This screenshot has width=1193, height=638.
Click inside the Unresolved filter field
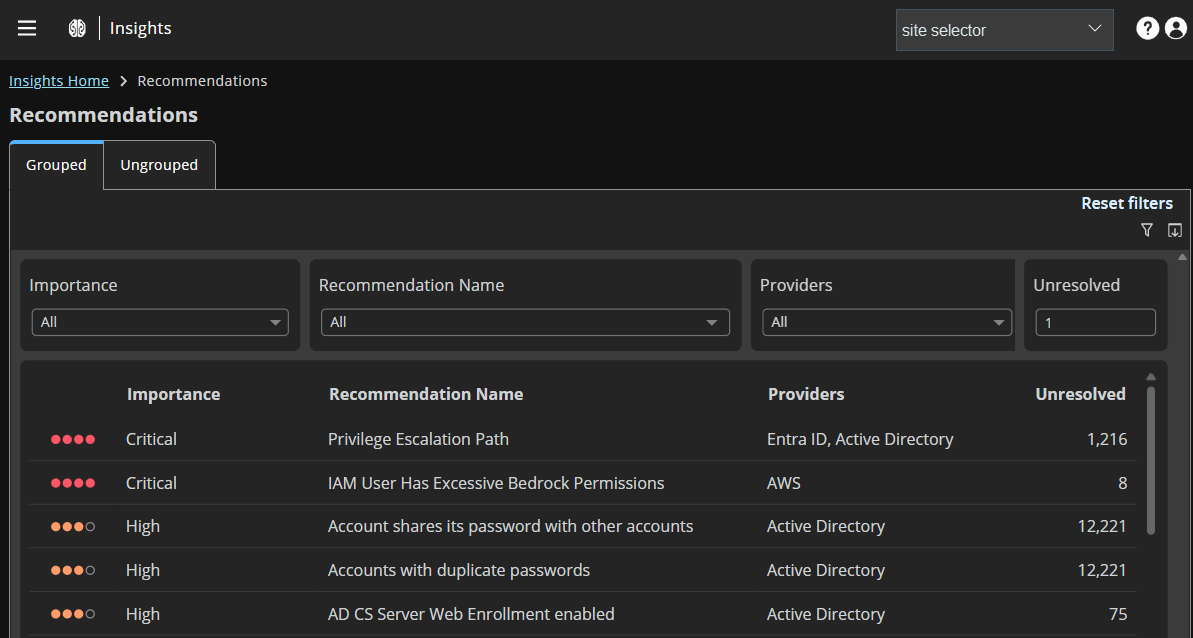click(1095, 322)
